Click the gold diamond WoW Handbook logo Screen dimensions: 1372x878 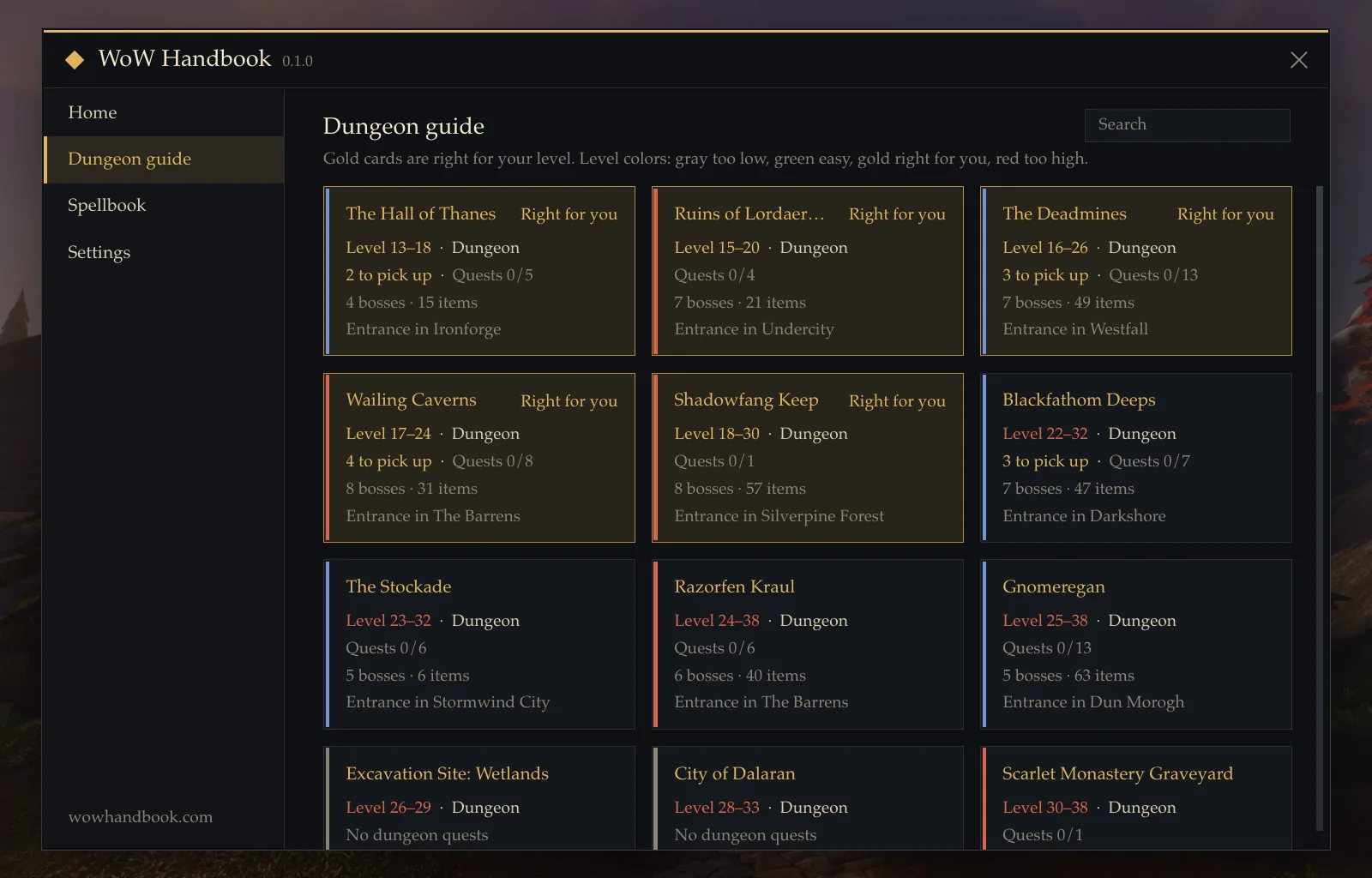75,59
